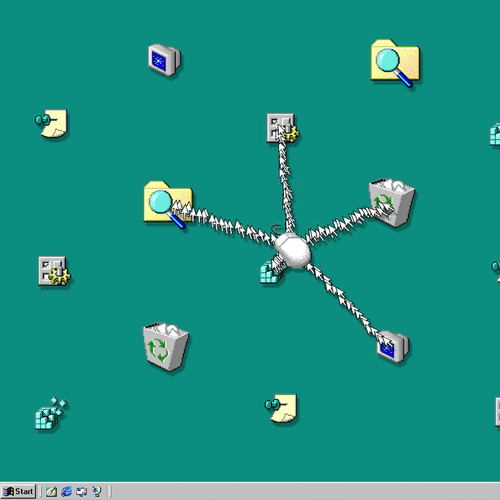Select the search folder icon touched by cursor trail
500x500 pixels.
click(168, 205)
